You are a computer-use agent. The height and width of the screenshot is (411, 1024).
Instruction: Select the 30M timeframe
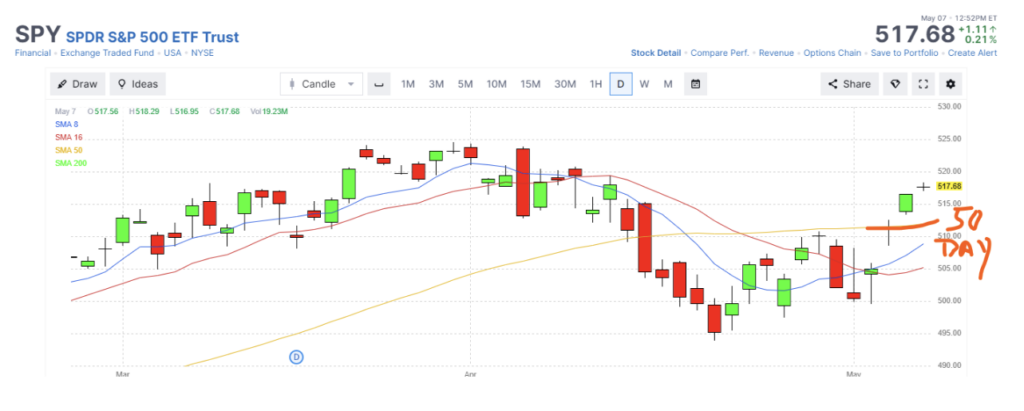coord(565,84)
